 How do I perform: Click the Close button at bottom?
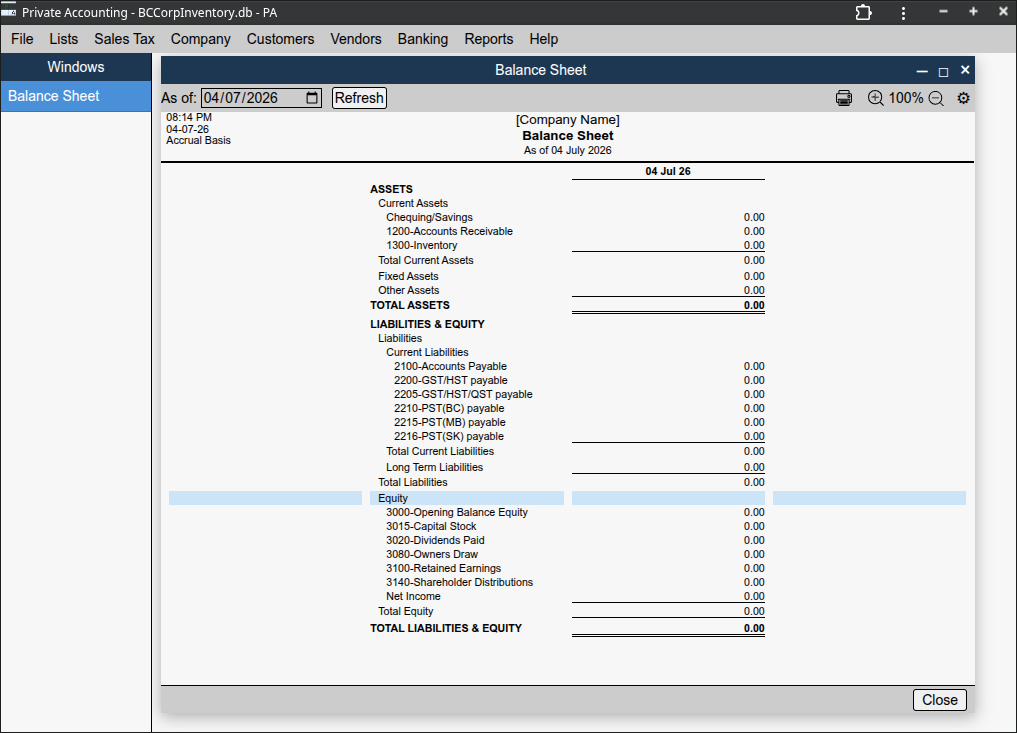[x=939, y=700]
